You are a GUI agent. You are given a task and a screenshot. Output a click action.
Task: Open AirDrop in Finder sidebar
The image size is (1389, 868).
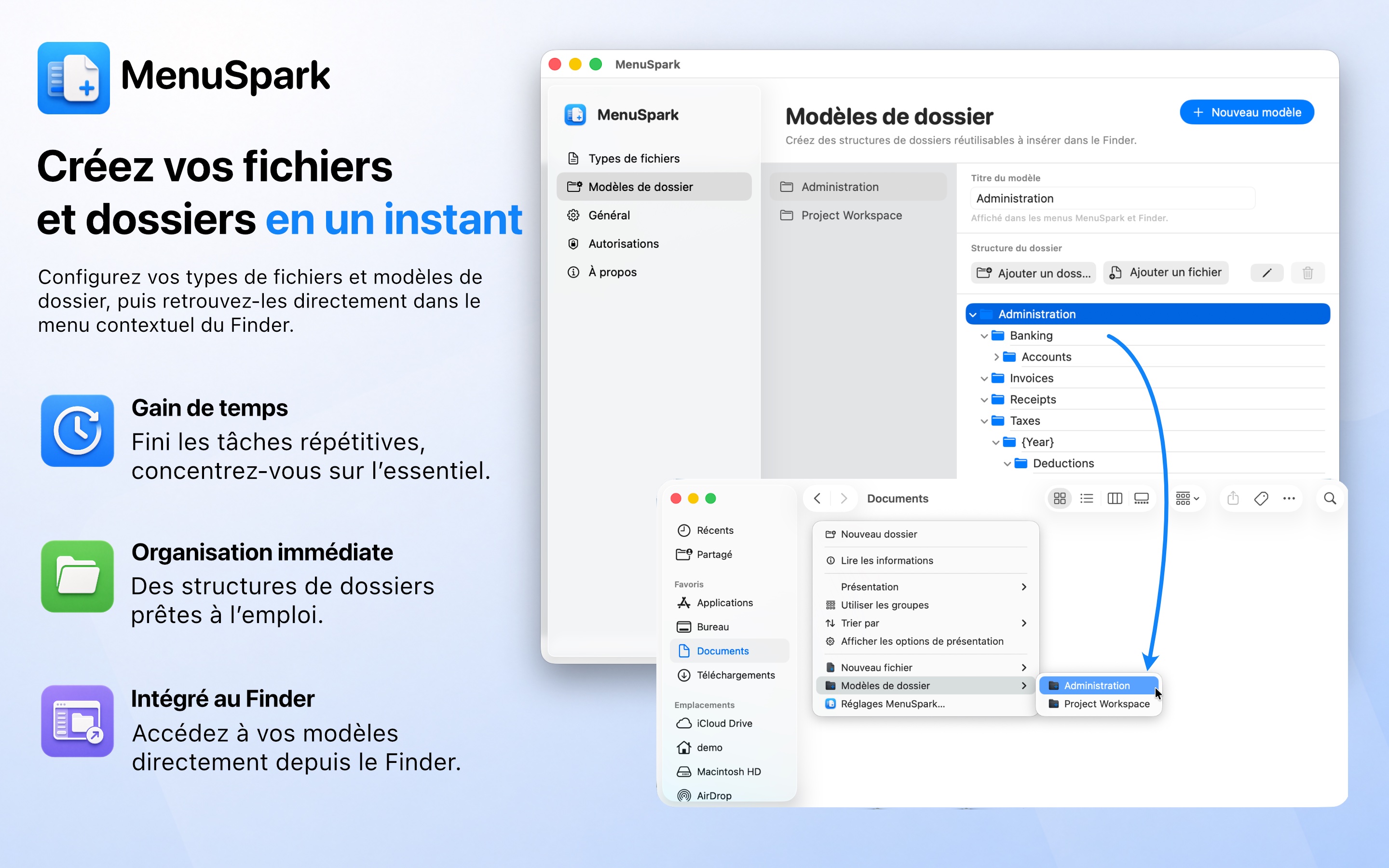(x=730, y=796)
